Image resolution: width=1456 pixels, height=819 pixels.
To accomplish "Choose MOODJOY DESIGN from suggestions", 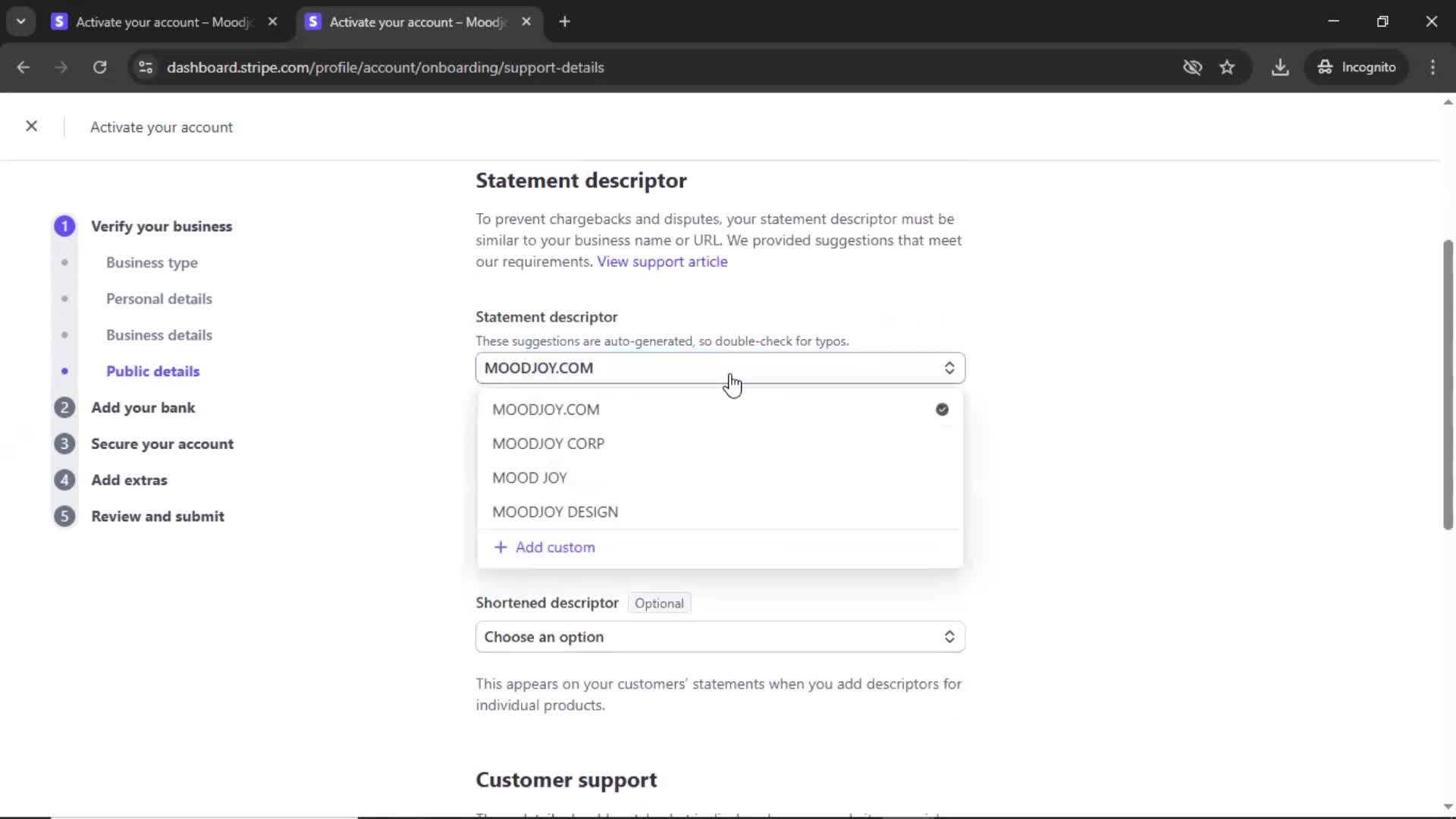I will tap(554, 512).
